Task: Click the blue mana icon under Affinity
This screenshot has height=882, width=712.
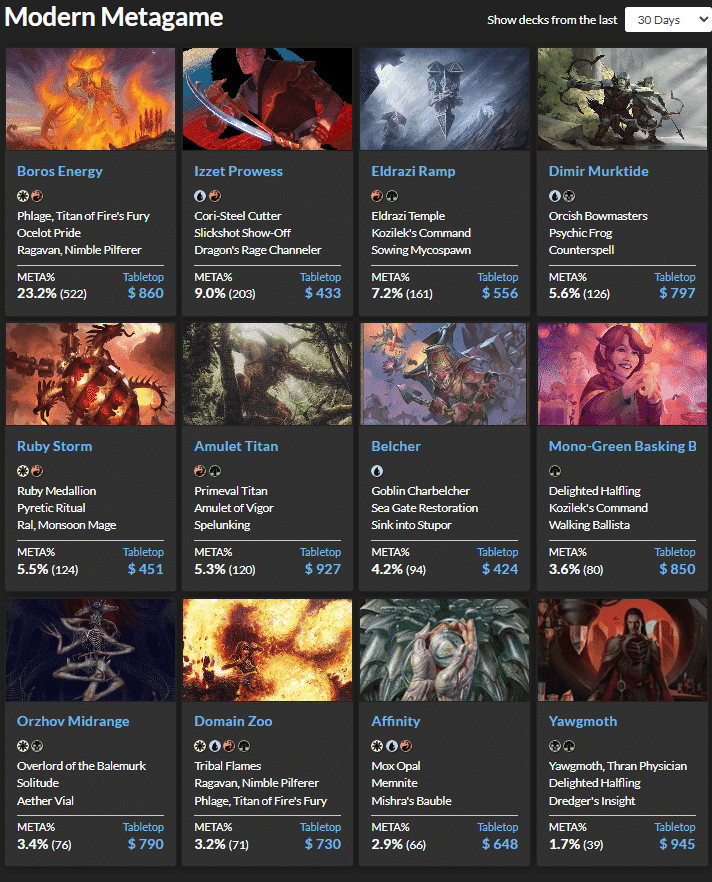Action: point(391,746)
